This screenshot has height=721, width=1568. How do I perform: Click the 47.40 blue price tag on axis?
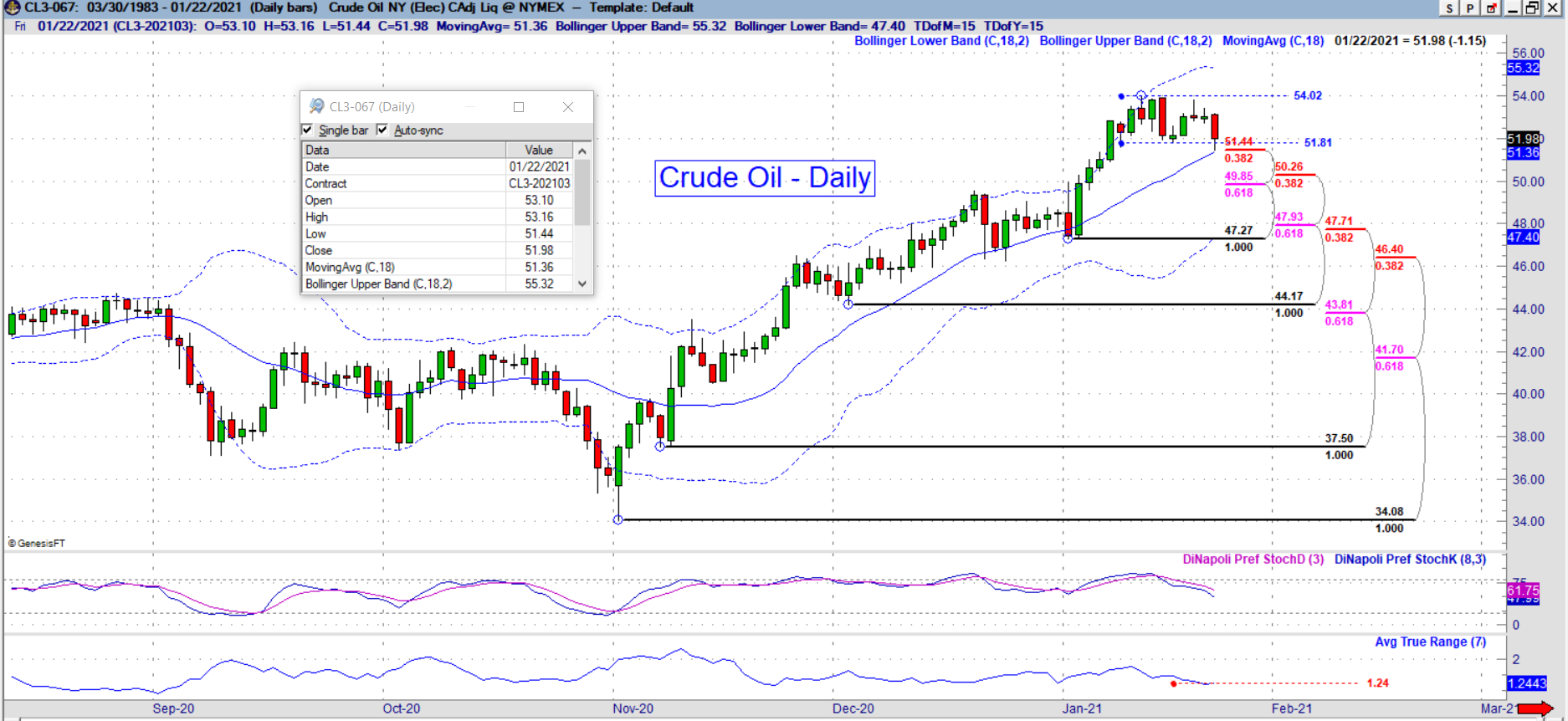(1522, 238)
